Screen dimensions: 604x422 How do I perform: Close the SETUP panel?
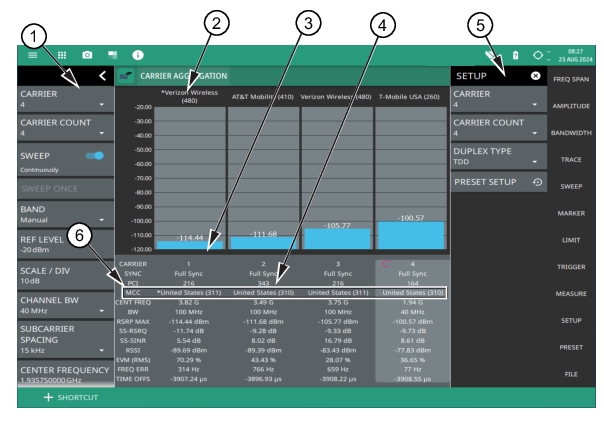click(x=535, y=76)
